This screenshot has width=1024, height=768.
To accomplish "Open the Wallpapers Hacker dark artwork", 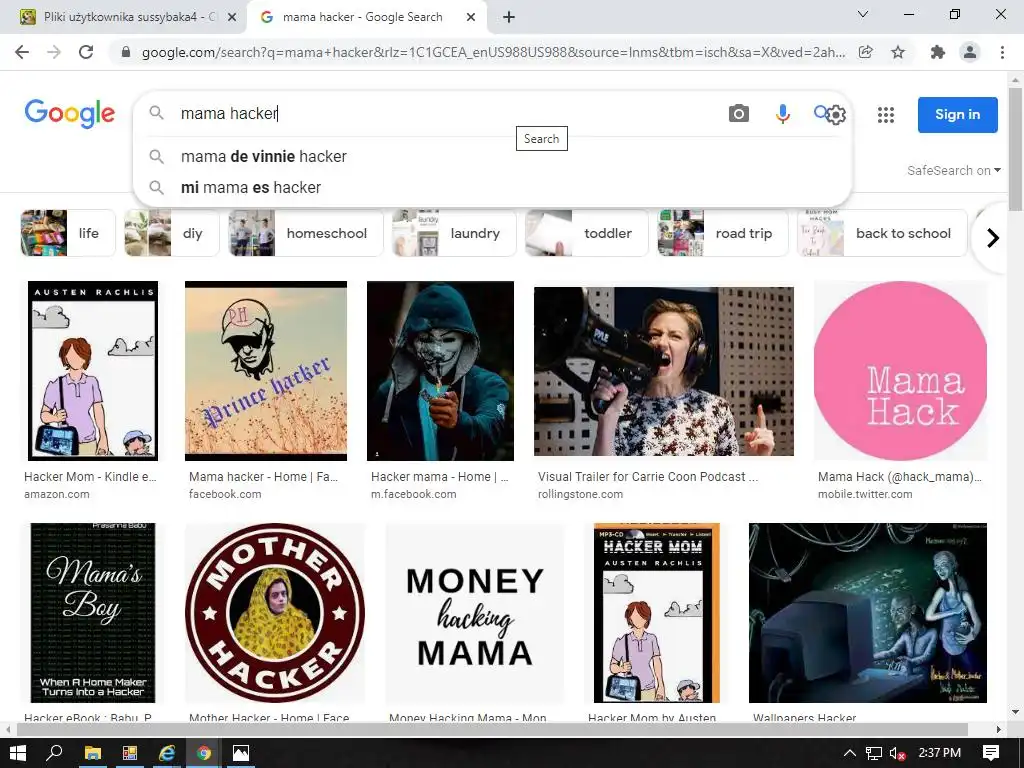I will (x=867, y=613).
